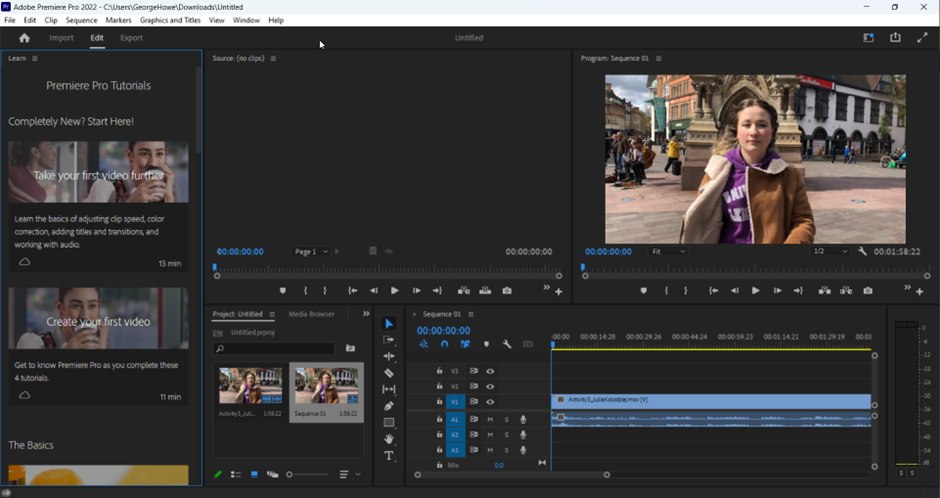Open the Project: Untitled panel menu

(272, 314)
